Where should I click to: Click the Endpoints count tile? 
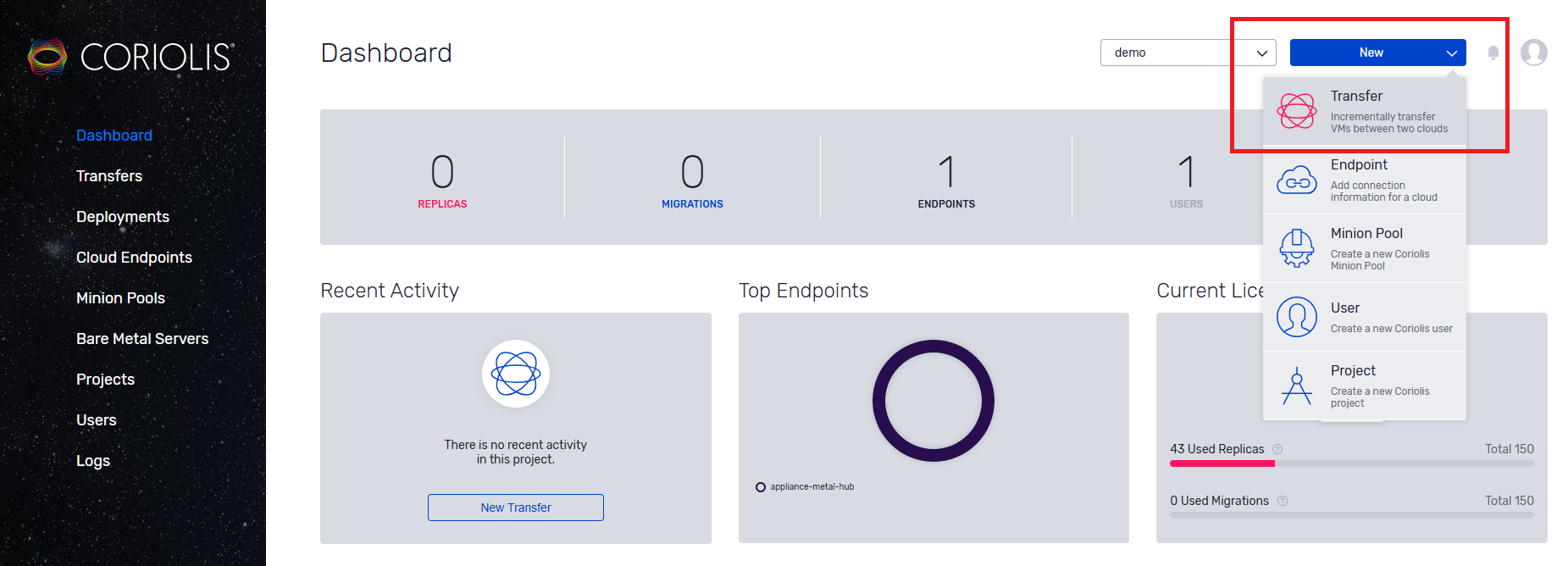pyautogui.click(x=946, y=180)
